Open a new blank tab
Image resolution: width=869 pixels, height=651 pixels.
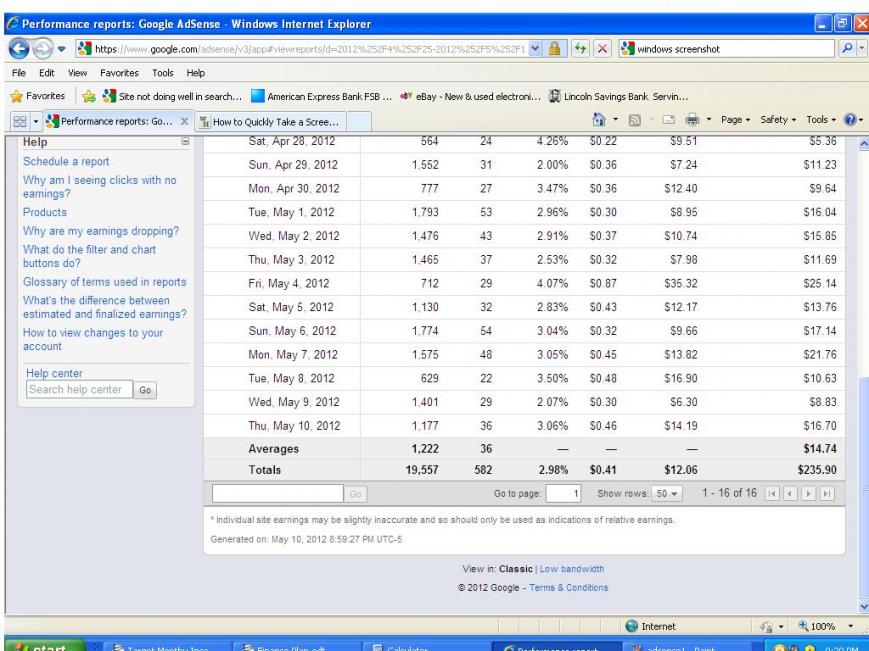pyautogui.click(x=359, y=121)
